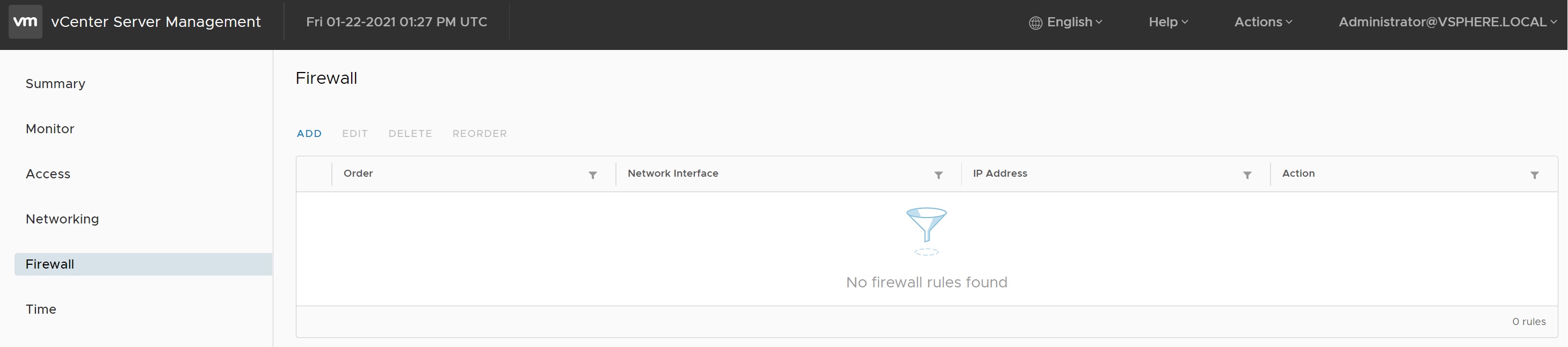
Task: Open the Network Interface column filter
Action: point(938,175)
